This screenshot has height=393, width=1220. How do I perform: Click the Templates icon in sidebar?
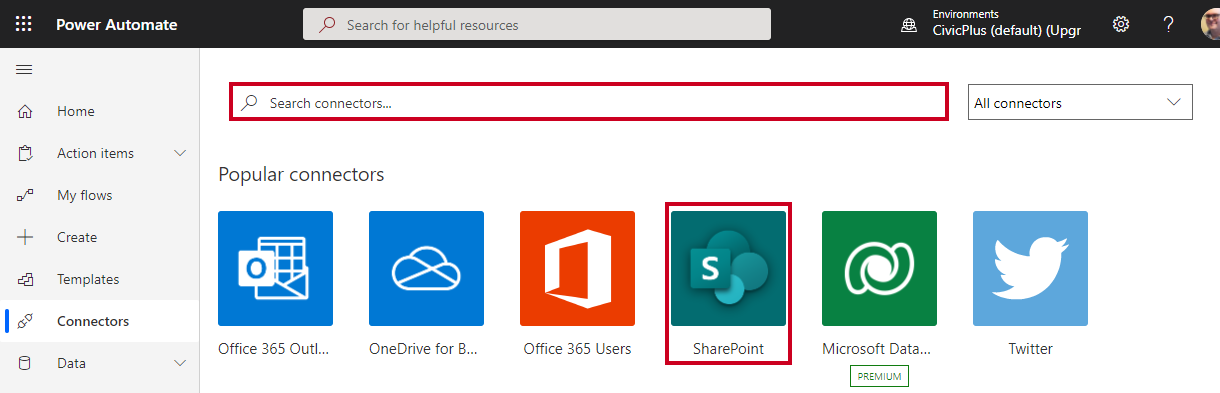26,279
